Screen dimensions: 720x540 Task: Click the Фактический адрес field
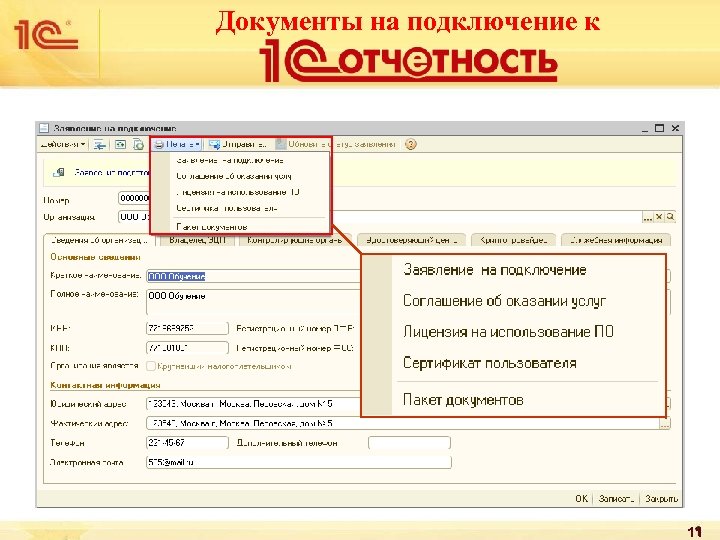[403, 423]
